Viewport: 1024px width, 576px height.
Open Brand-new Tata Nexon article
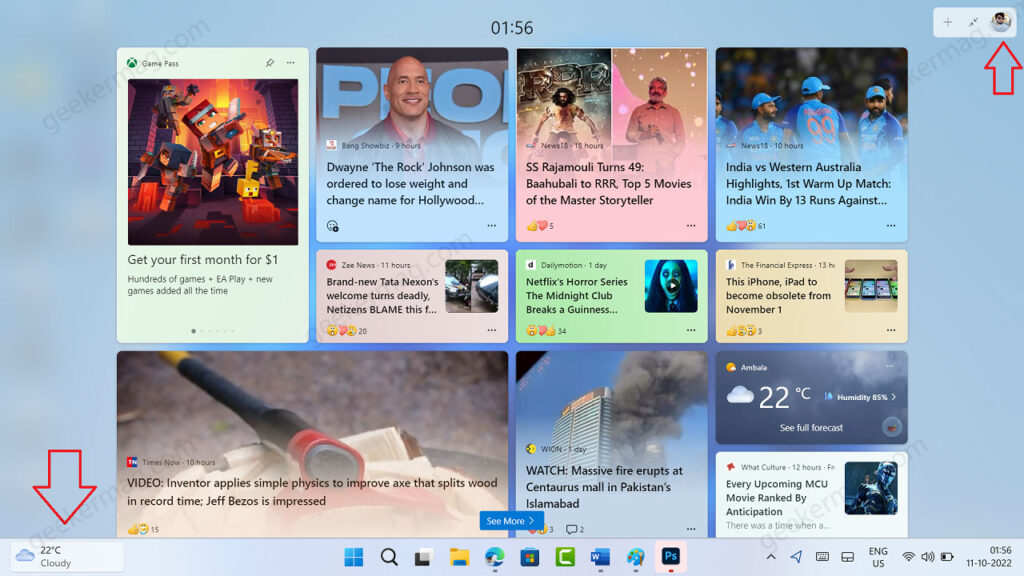(382, 296)
